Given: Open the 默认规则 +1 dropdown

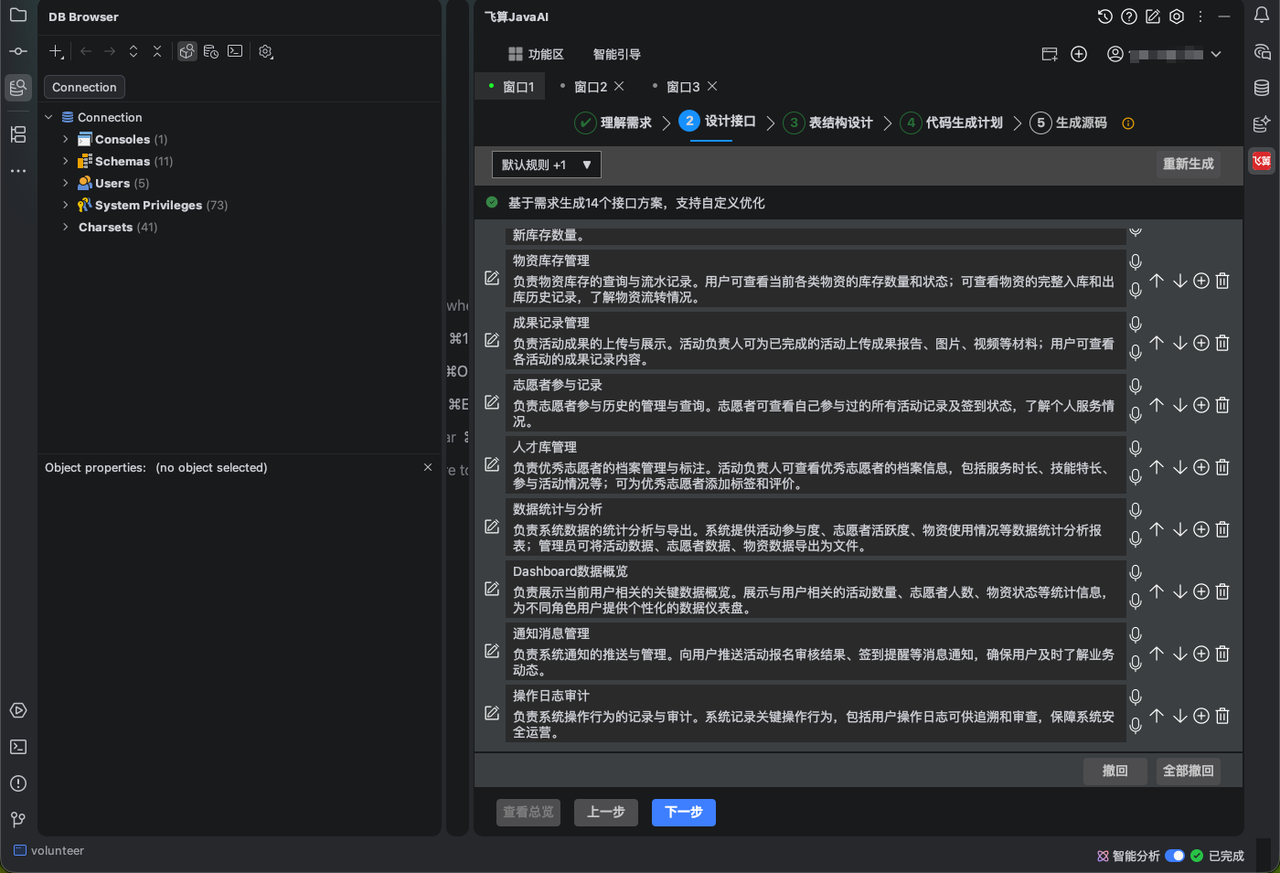Looking at the screenshot, I should pyautogui.click(x=546, y=164).
